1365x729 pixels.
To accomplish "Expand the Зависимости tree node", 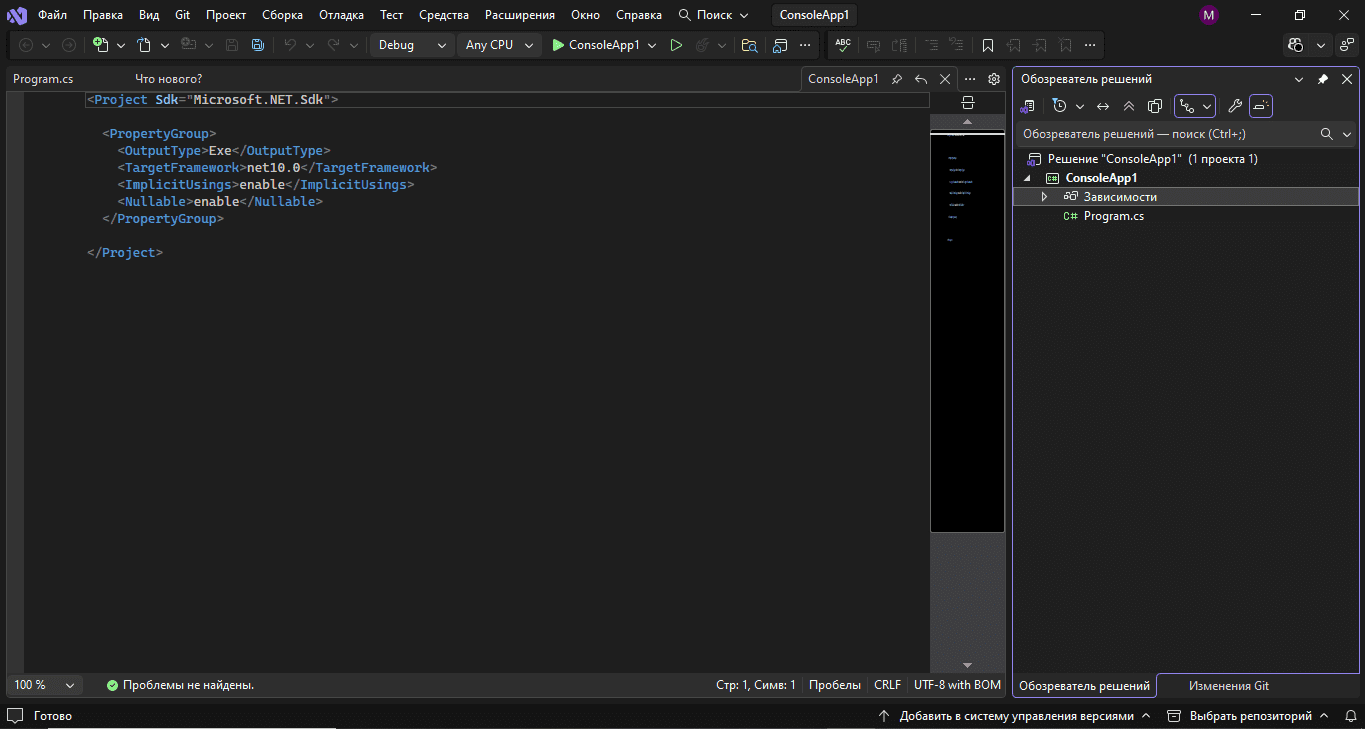I will (1044, 197).
